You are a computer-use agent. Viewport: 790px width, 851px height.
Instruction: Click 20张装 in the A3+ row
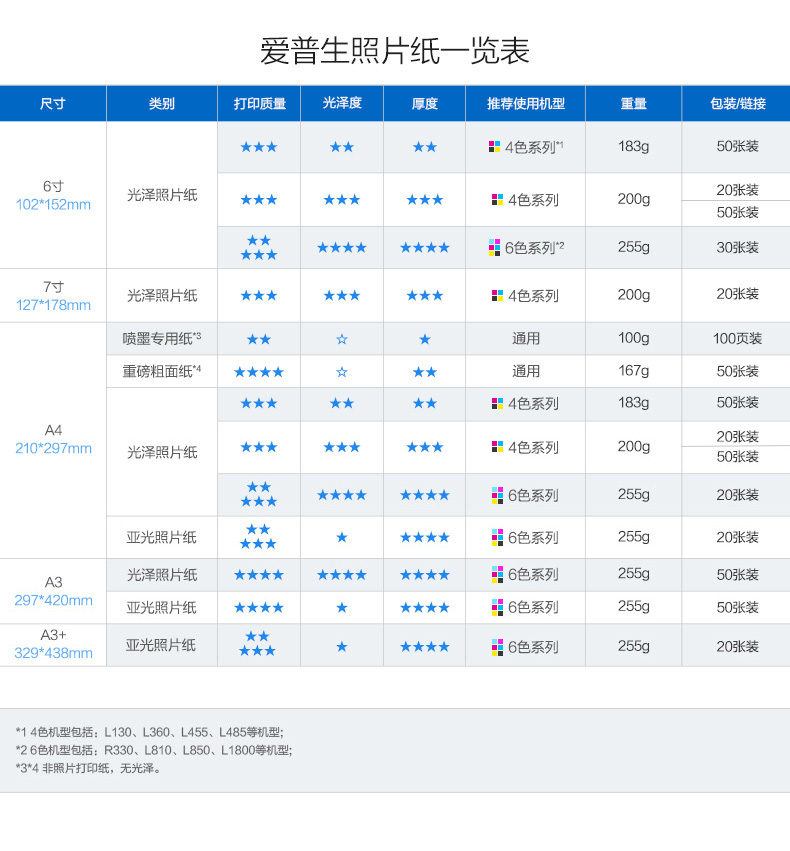737,646
